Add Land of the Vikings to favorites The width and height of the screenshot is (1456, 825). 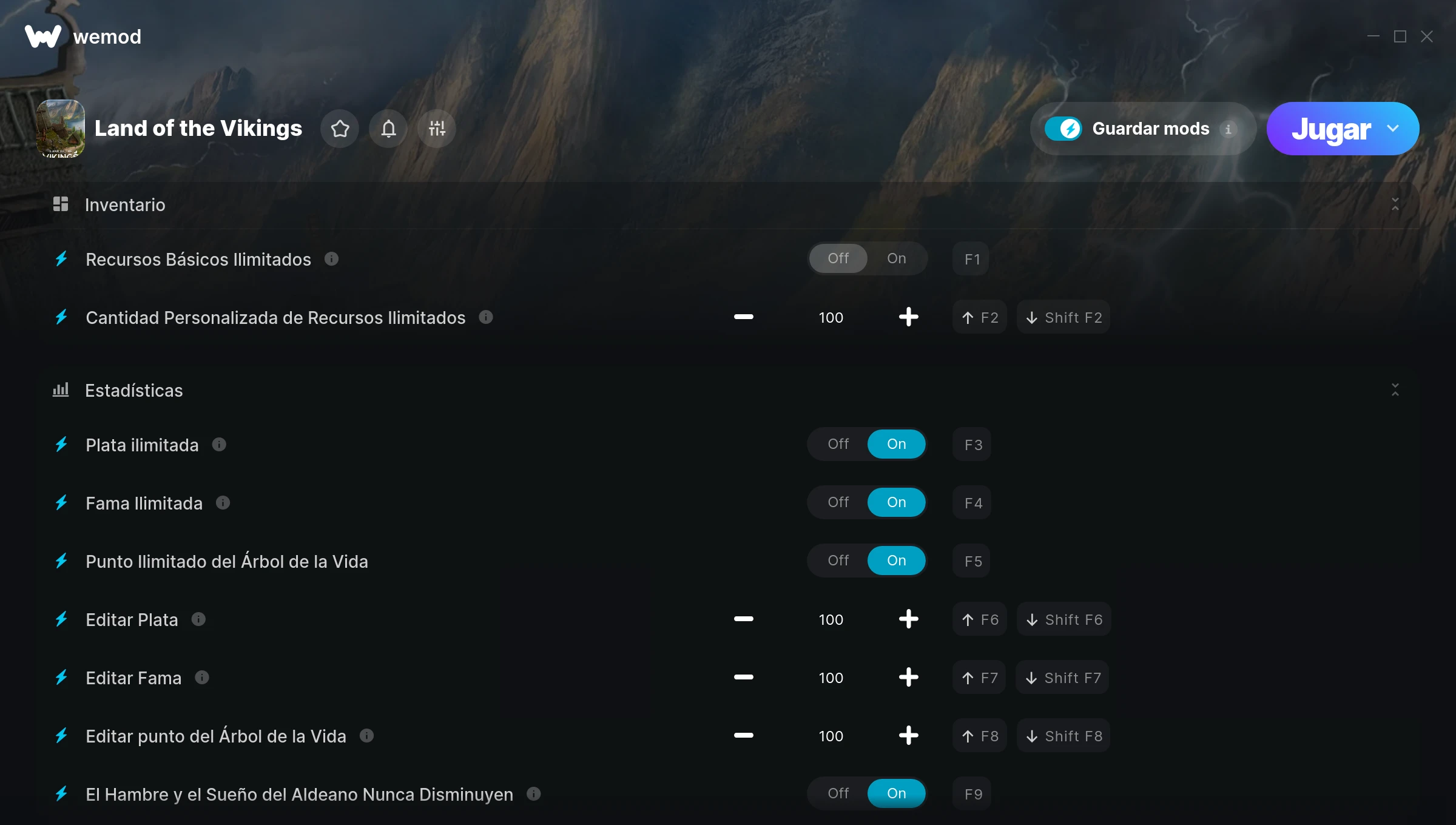340,129
